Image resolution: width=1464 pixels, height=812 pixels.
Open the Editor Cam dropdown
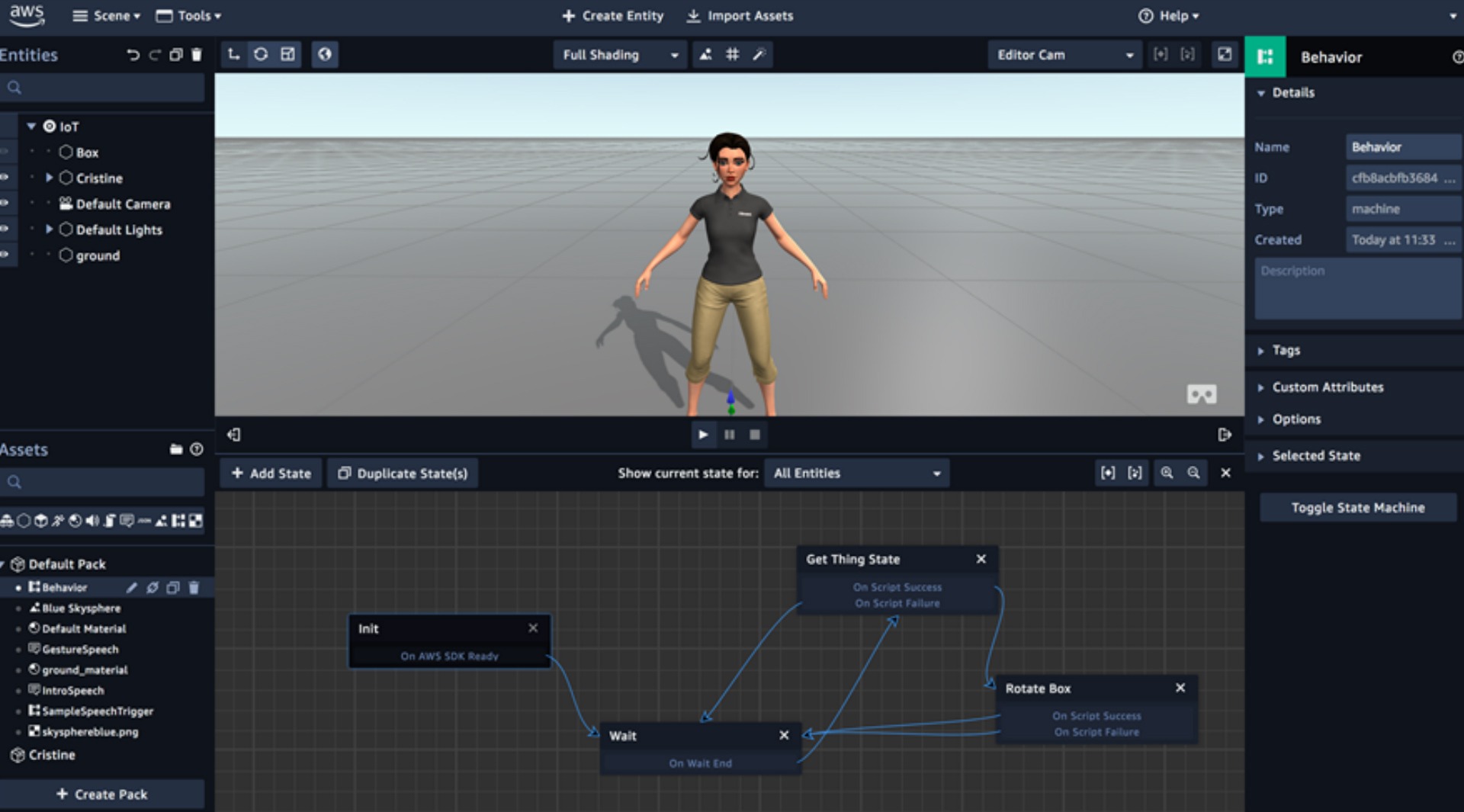[1064, 55]
